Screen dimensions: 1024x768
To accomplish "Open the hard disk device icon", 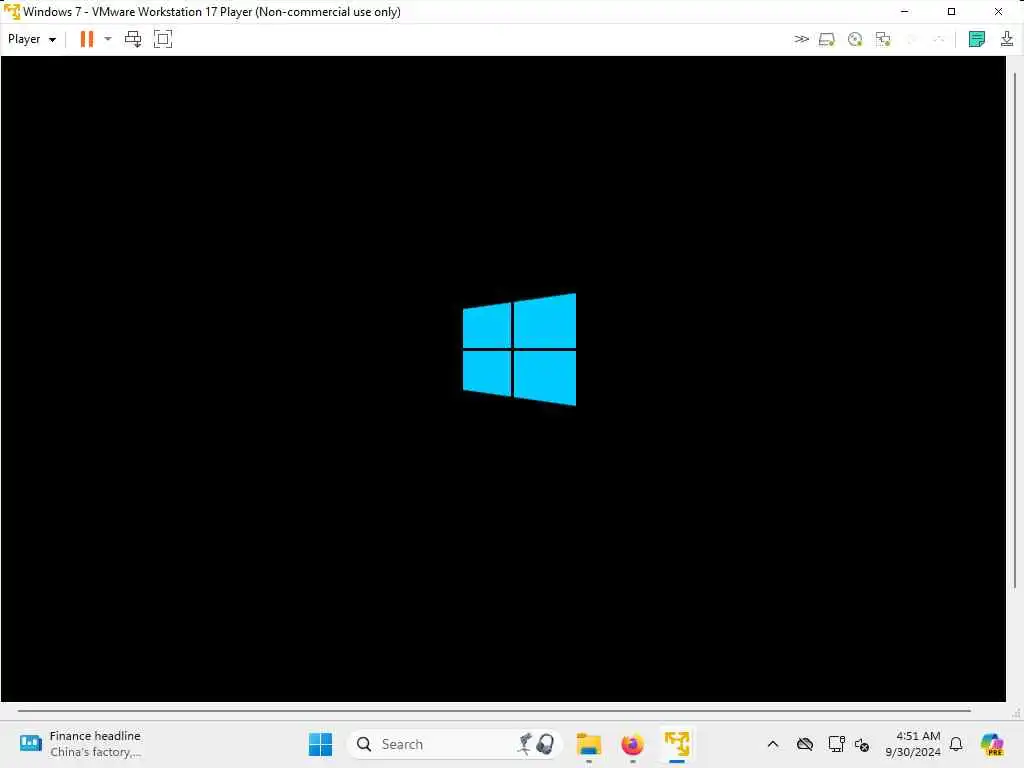I will pos(827,39).
